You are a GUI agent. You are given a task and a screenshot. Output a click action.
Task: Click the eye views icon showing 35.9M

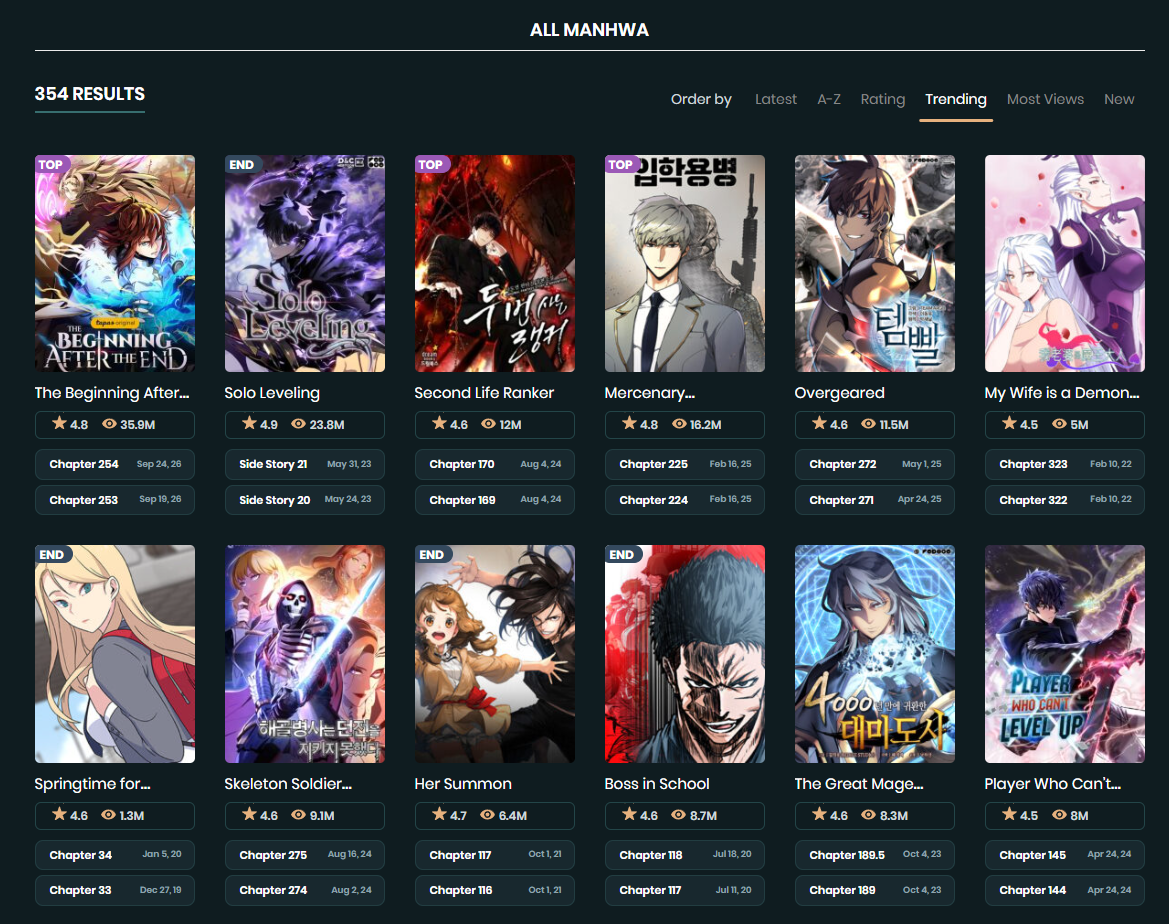pyautogui.click(x=110, y=424)
